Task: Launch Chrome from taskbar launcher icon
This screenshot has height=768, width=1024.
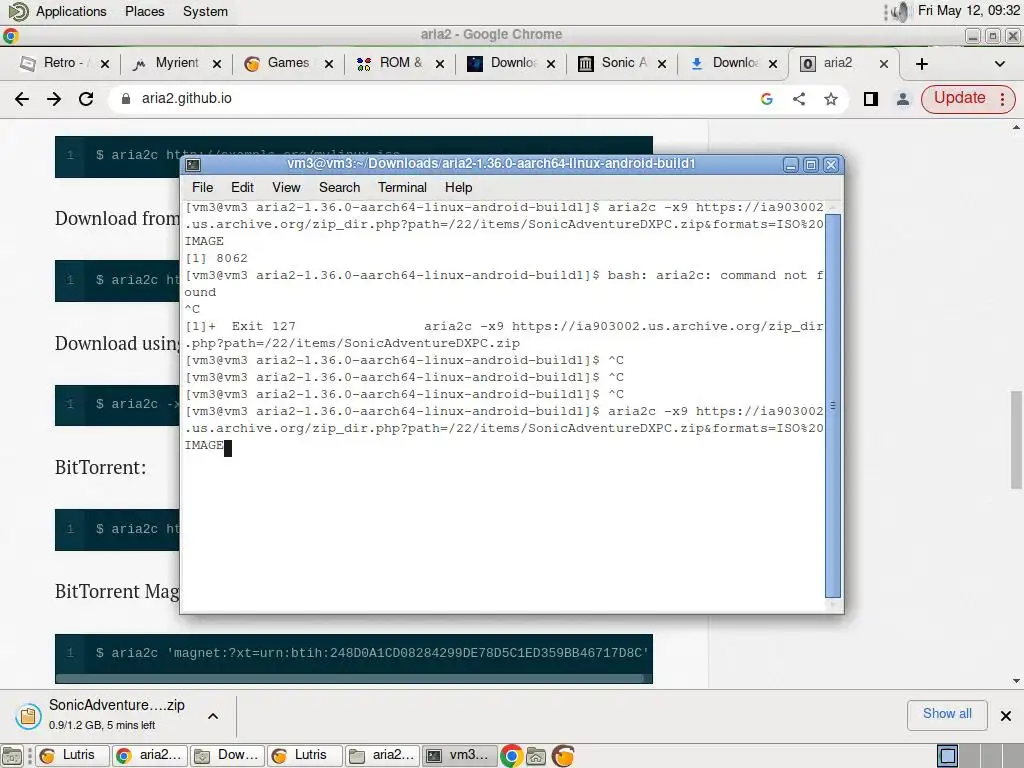Action: [x=511, y=756]
